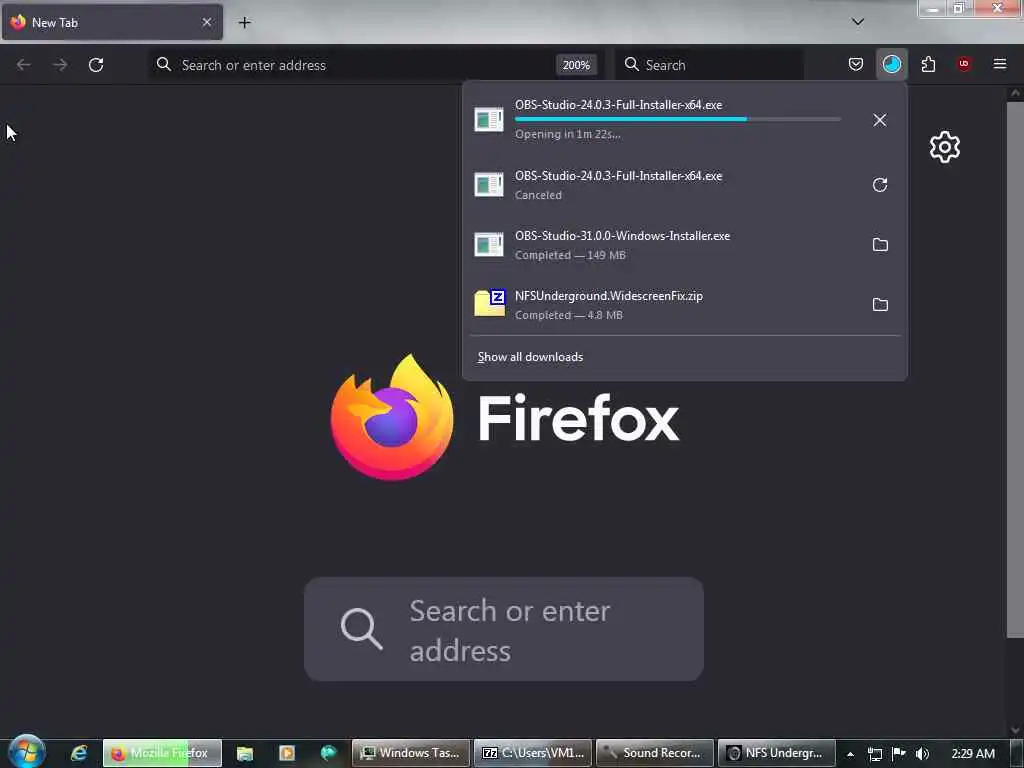Open the Extensions puzzle icon
This screenshot has height=768, width=1024.
(928, 64)
